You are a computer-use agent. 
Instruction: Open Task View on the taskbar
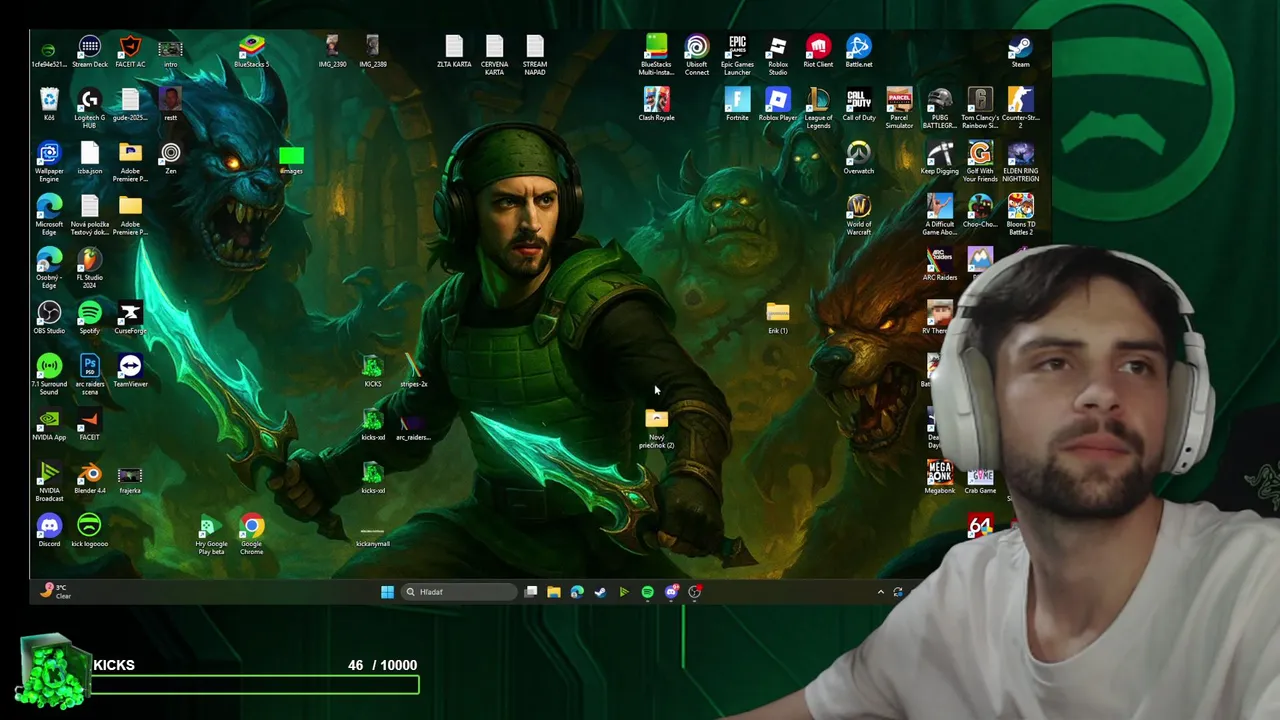(x=531, y=592)
